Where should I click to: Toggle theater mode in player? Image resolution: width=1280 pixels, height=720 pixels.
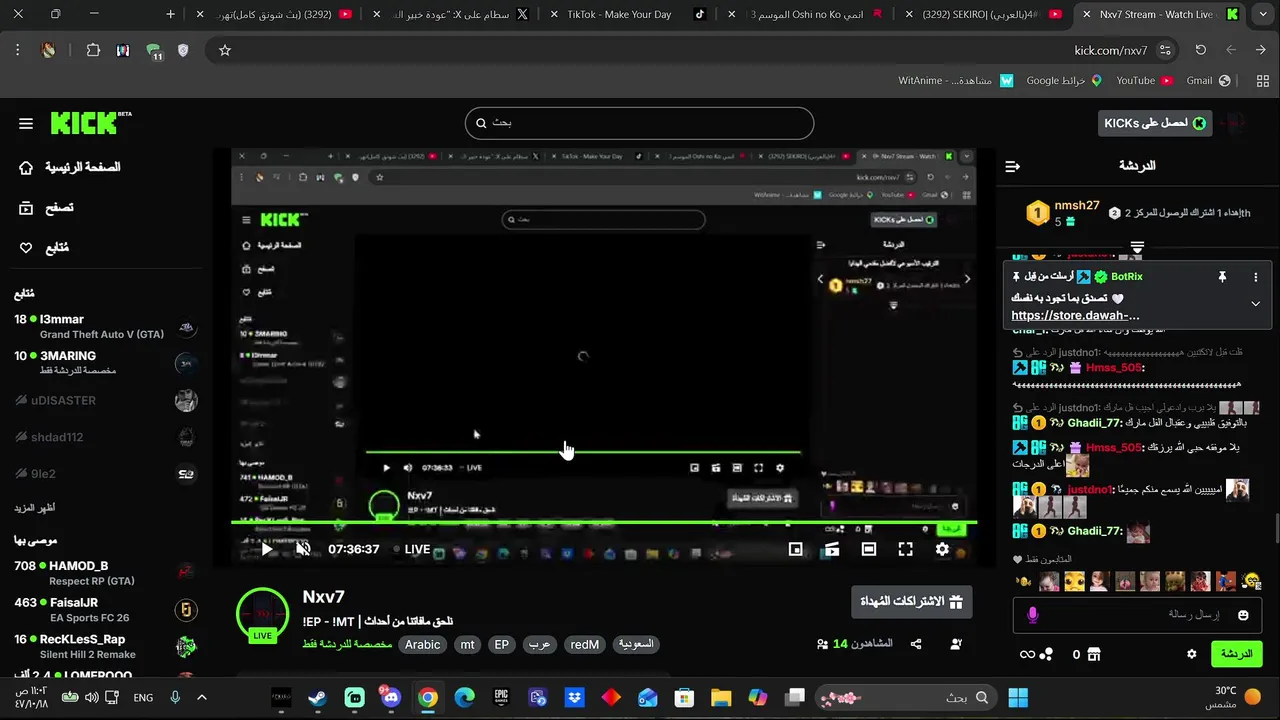pos(868,549)
